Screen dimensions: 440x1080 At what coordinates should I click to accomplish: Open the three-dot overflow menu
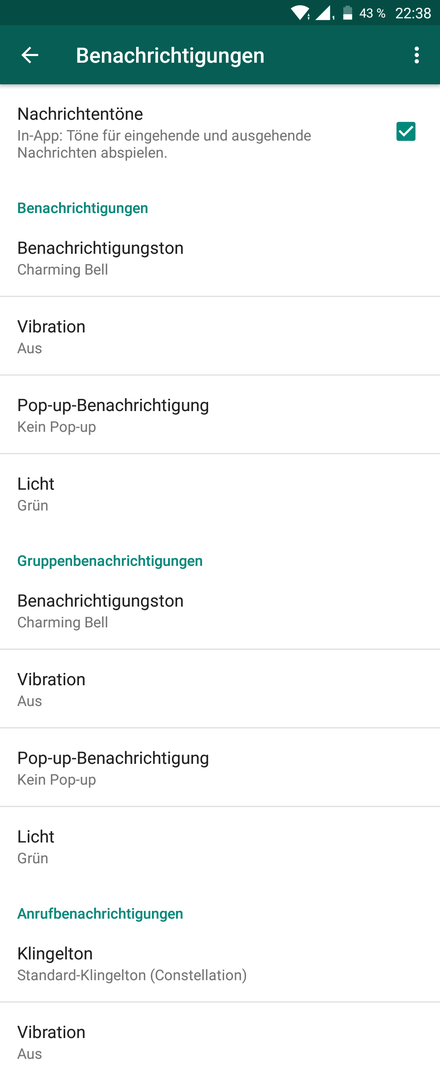[x=416, y=56]
